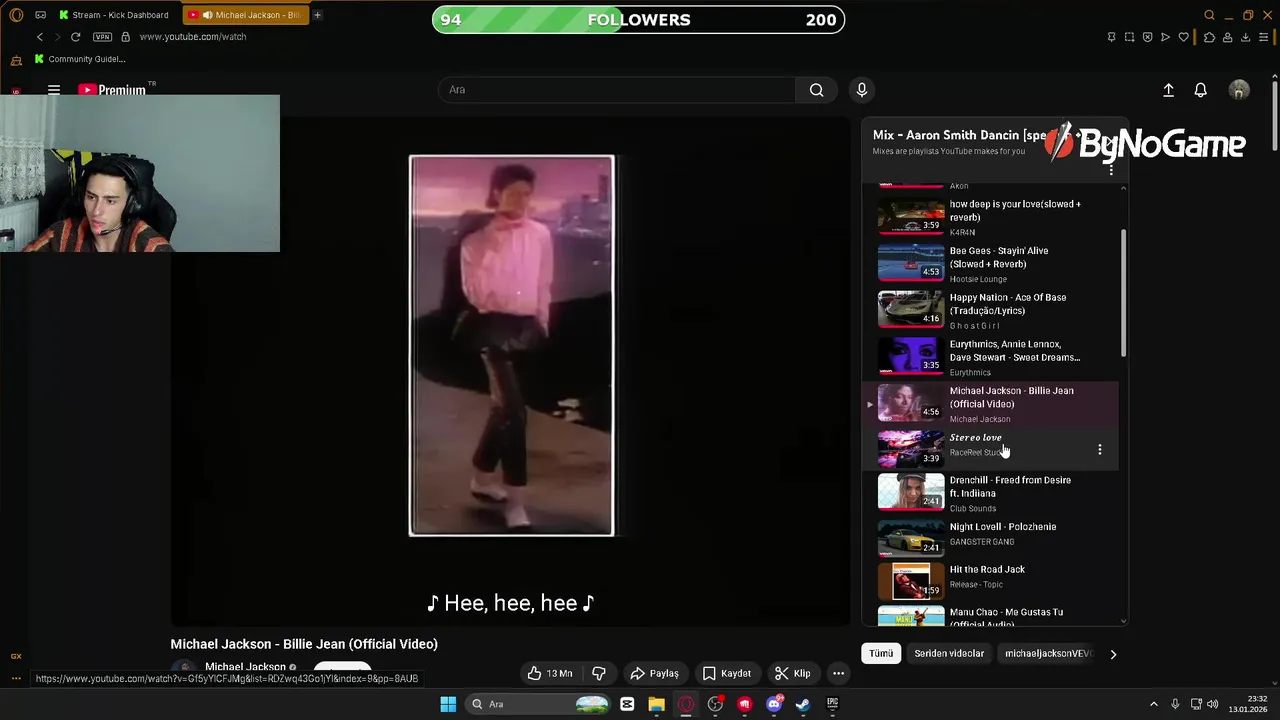Screen dimensions: 1280x720
Task: Select the Billie Jean playlist entry
Action: 992,404
